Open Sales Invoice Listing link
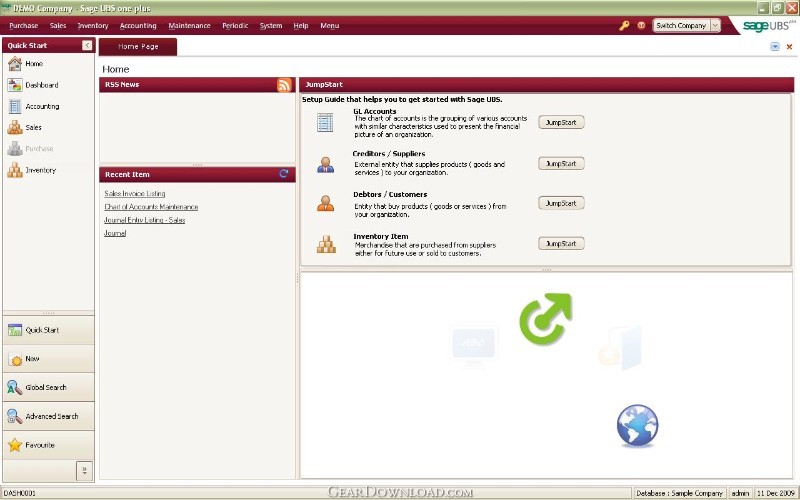 tap(135, 193)
